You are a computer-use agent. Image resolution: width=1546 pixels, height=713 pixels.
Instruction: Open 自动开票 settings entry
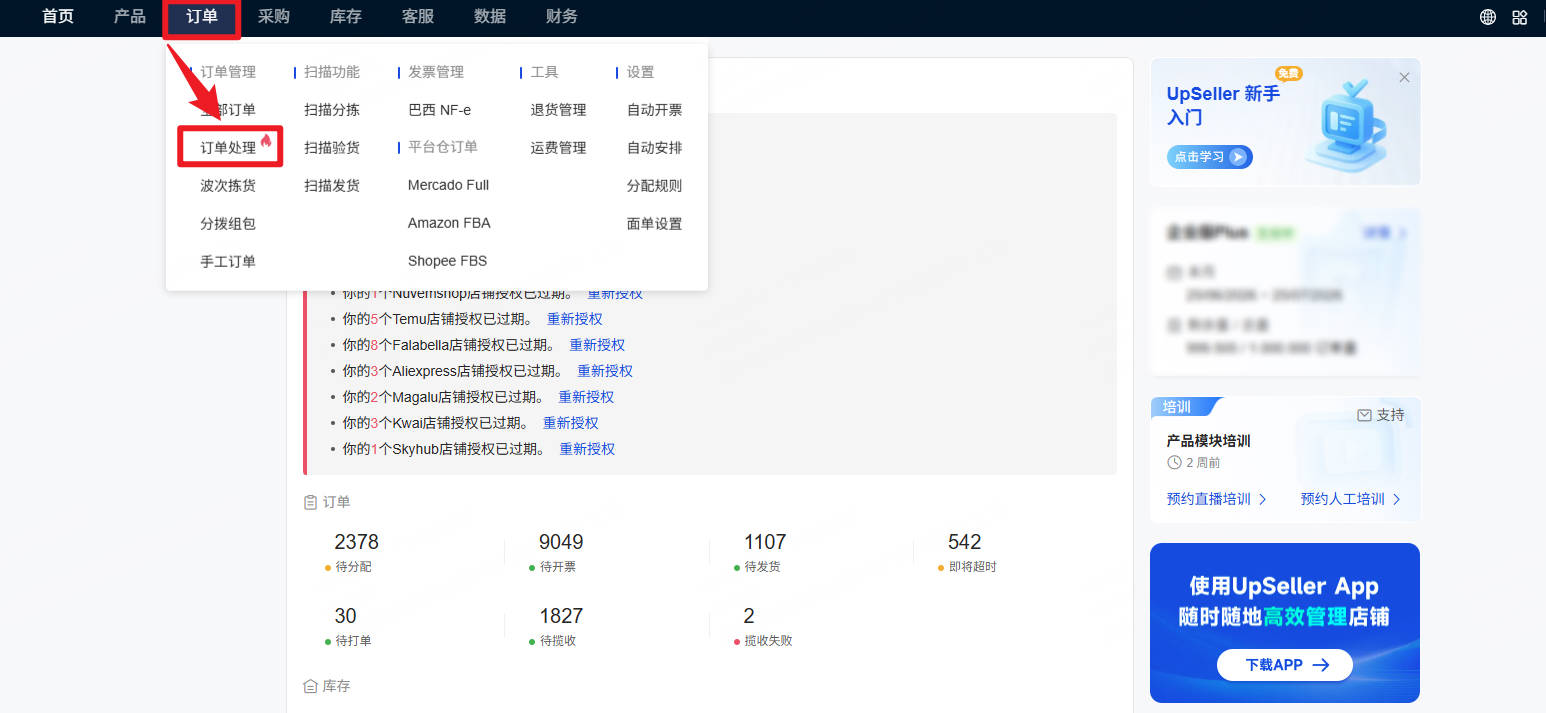[x=655, y=110]
